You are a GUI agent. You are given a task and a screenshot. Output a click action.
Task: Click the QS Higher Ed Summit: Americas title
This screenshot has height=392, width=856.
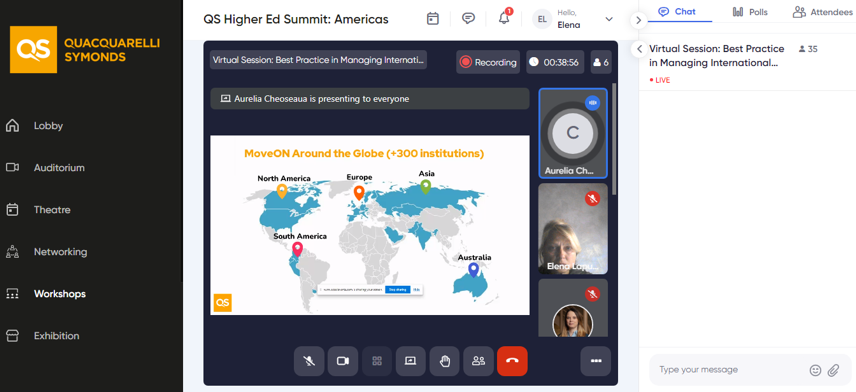(x=296, y=20)
